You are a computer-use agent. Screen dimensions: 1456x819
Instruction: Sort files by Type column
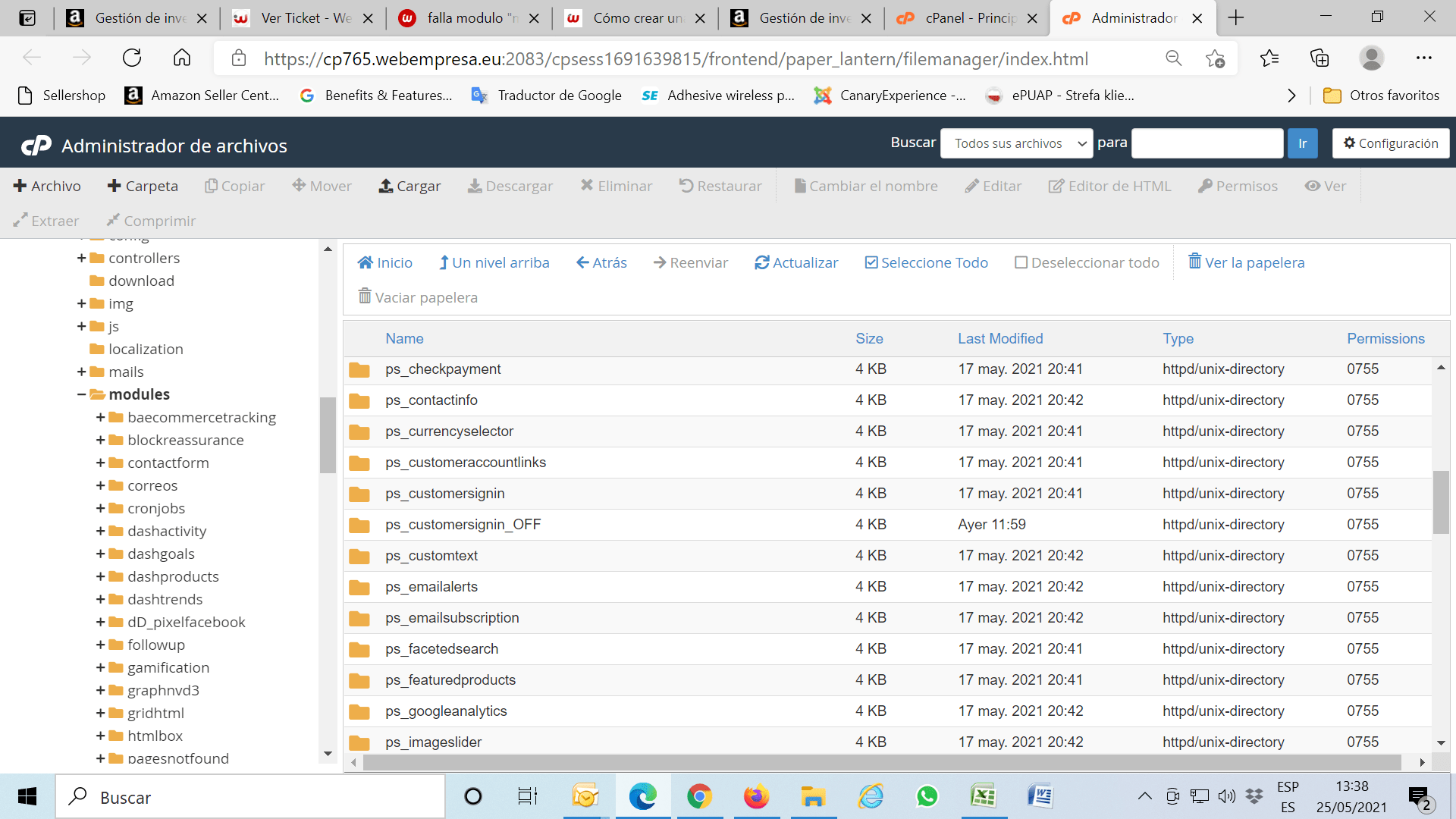[1178, 338]
